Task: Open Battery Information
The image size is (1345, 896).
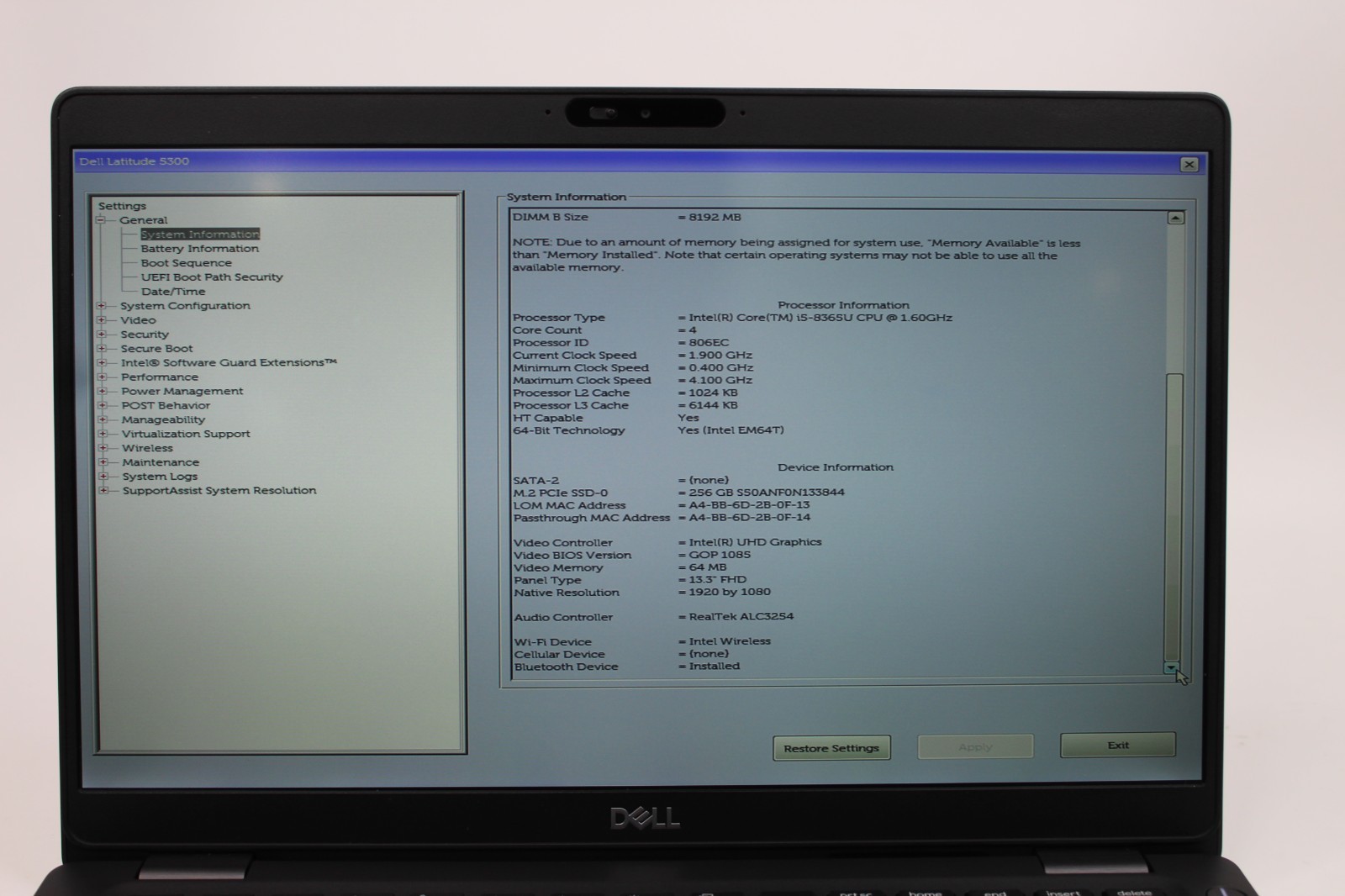Action: [200, 249]
